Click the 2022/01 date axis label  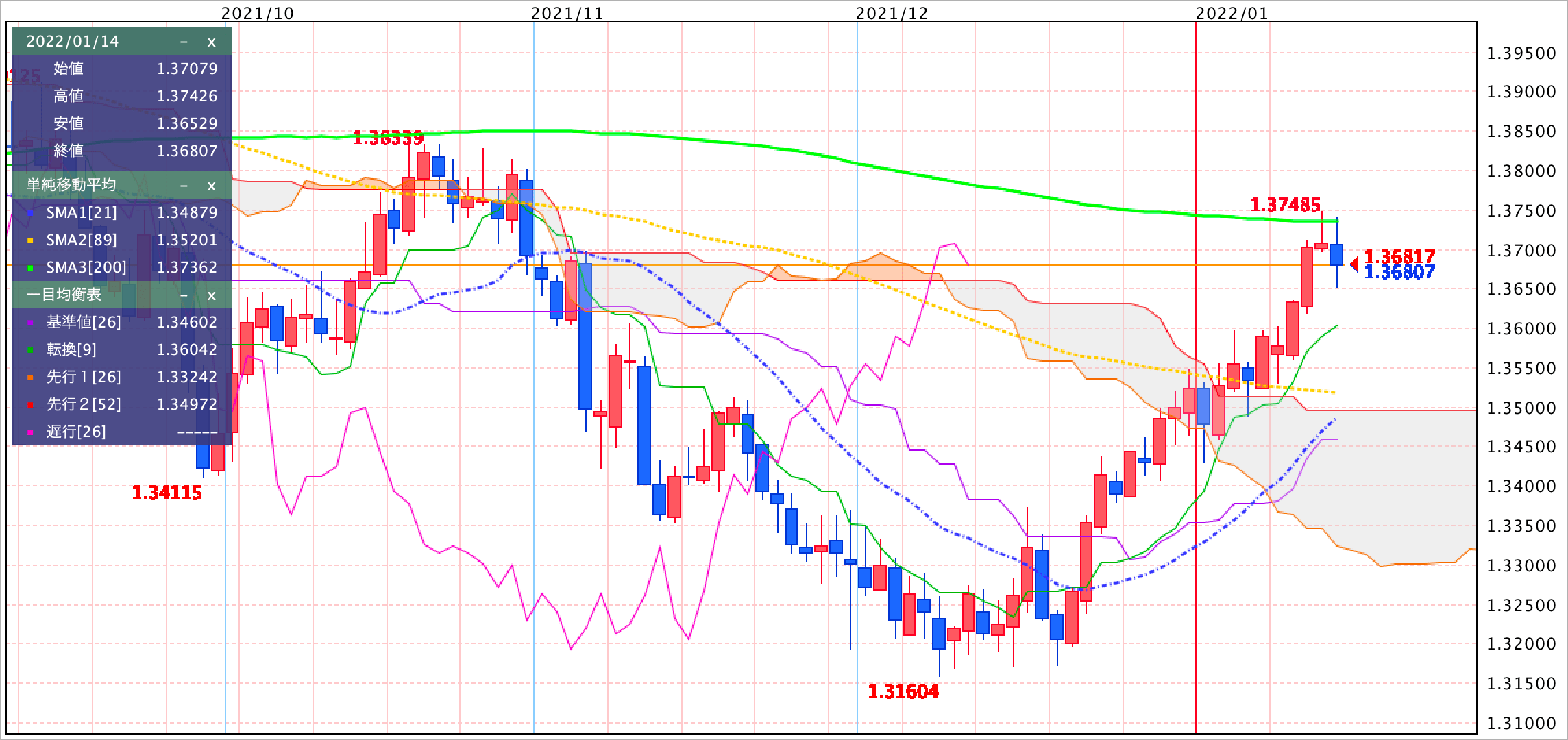click(x=1232, y=13)
